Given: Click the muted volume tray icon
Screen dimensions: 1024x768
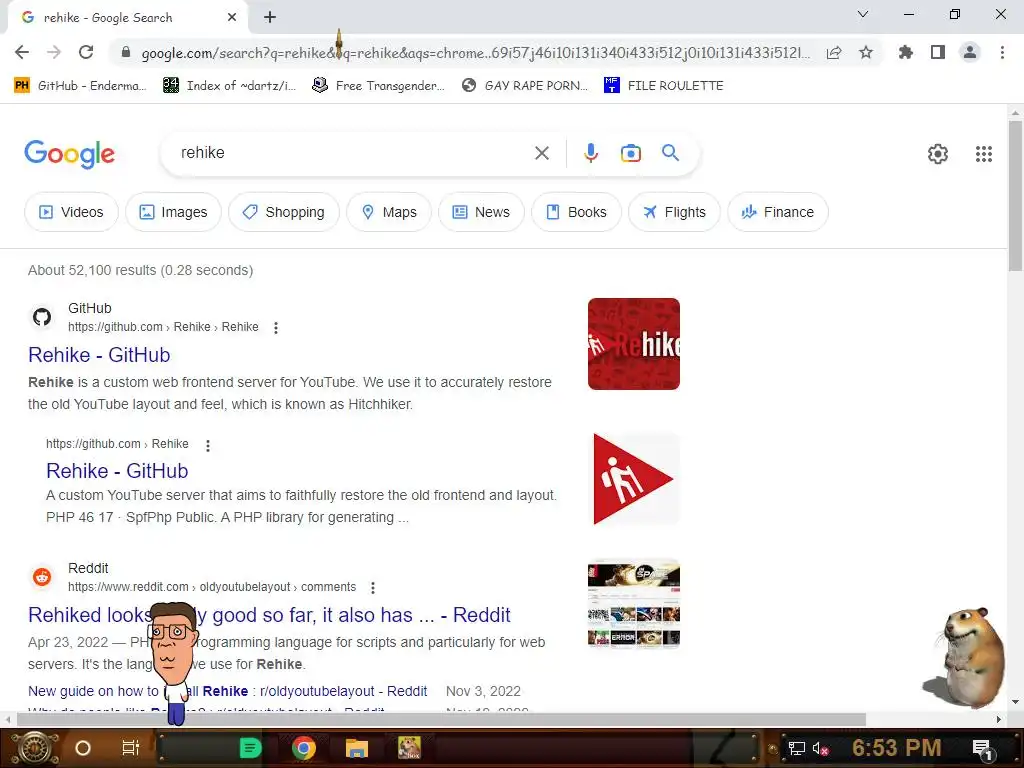Looking at the screenshot, I should (821, 748).
